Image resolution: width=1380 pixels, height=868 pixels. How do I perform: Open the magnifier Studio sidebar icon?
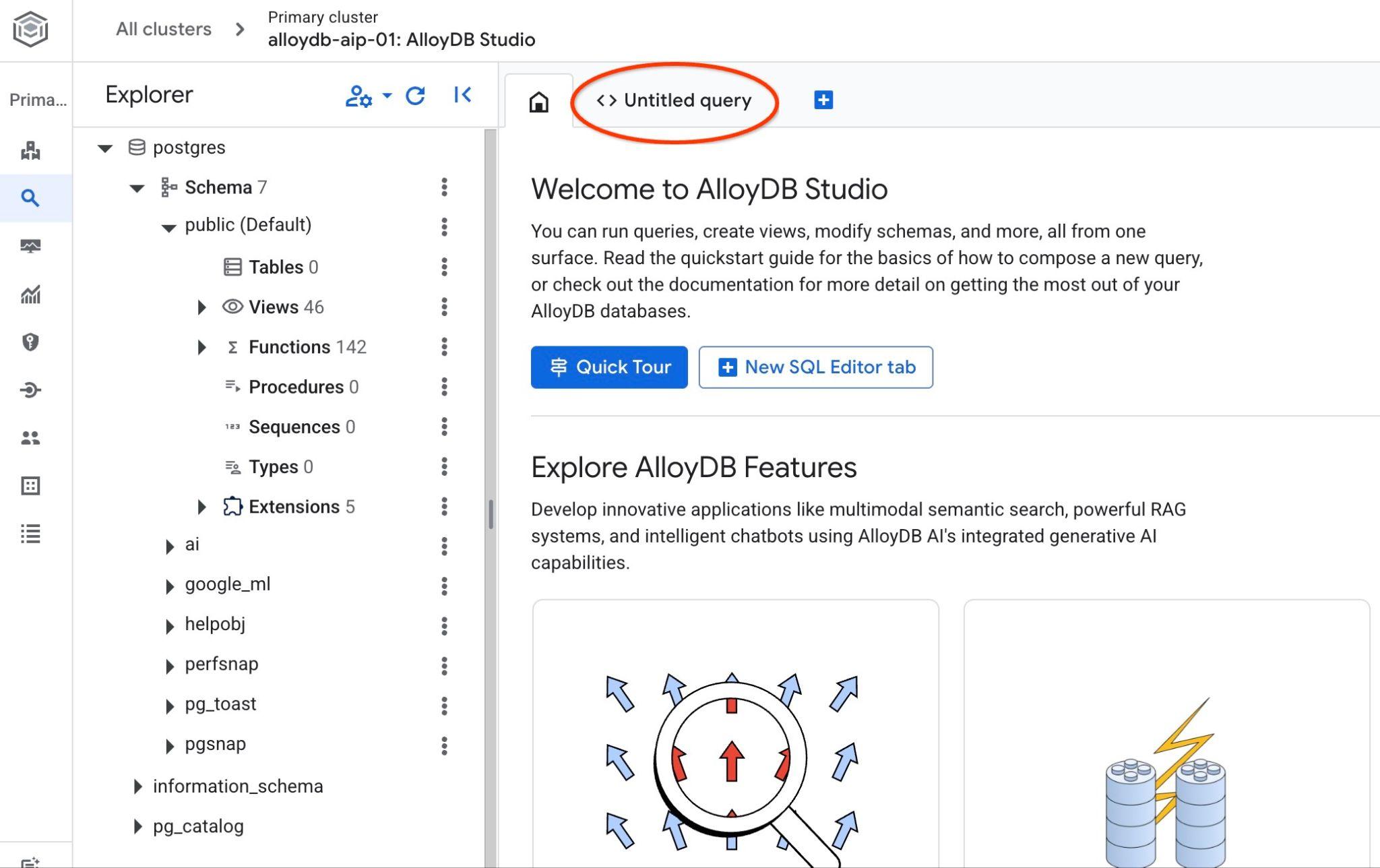[30, 198]
